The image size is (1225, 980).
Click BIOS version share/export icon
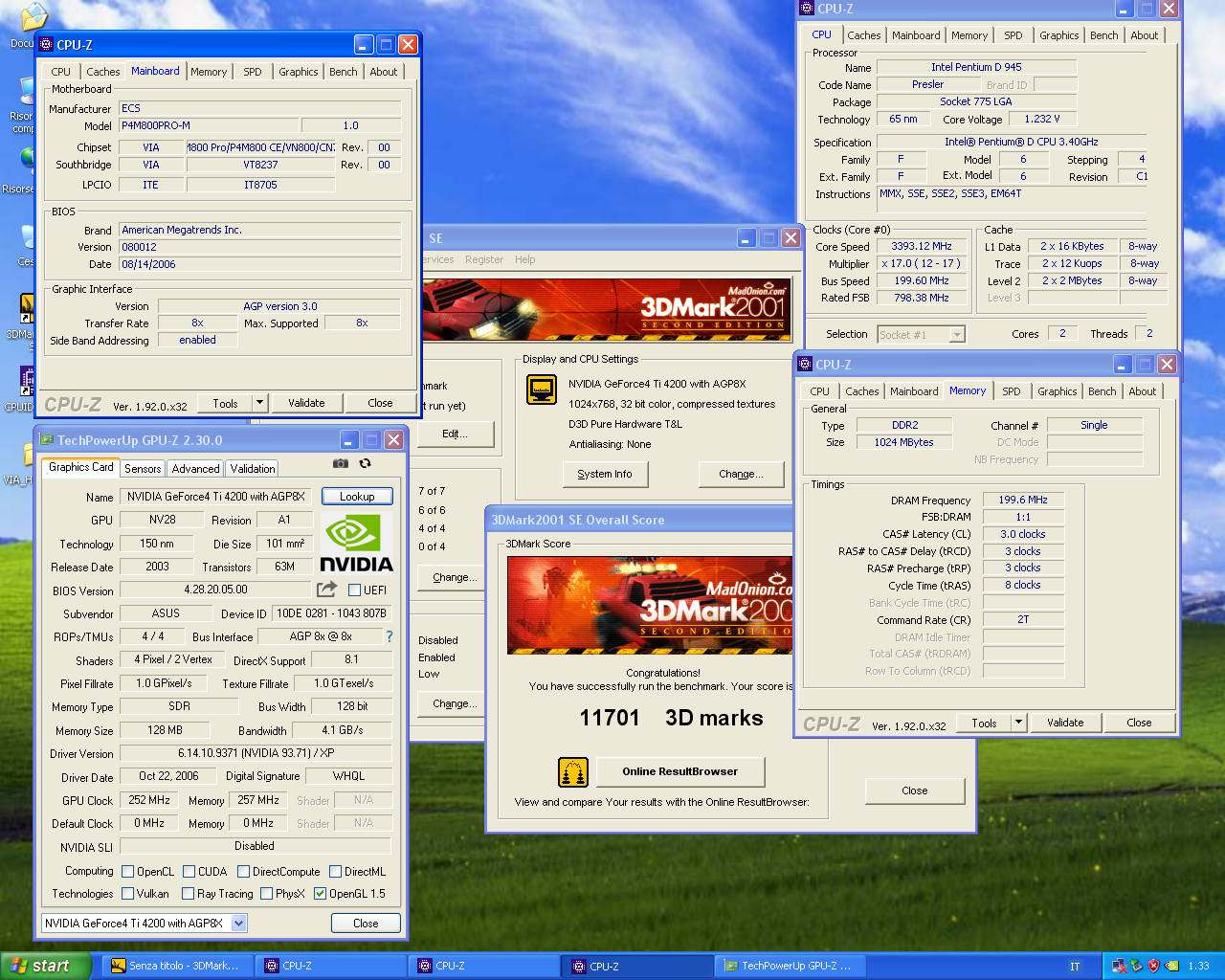click(327, 590)
